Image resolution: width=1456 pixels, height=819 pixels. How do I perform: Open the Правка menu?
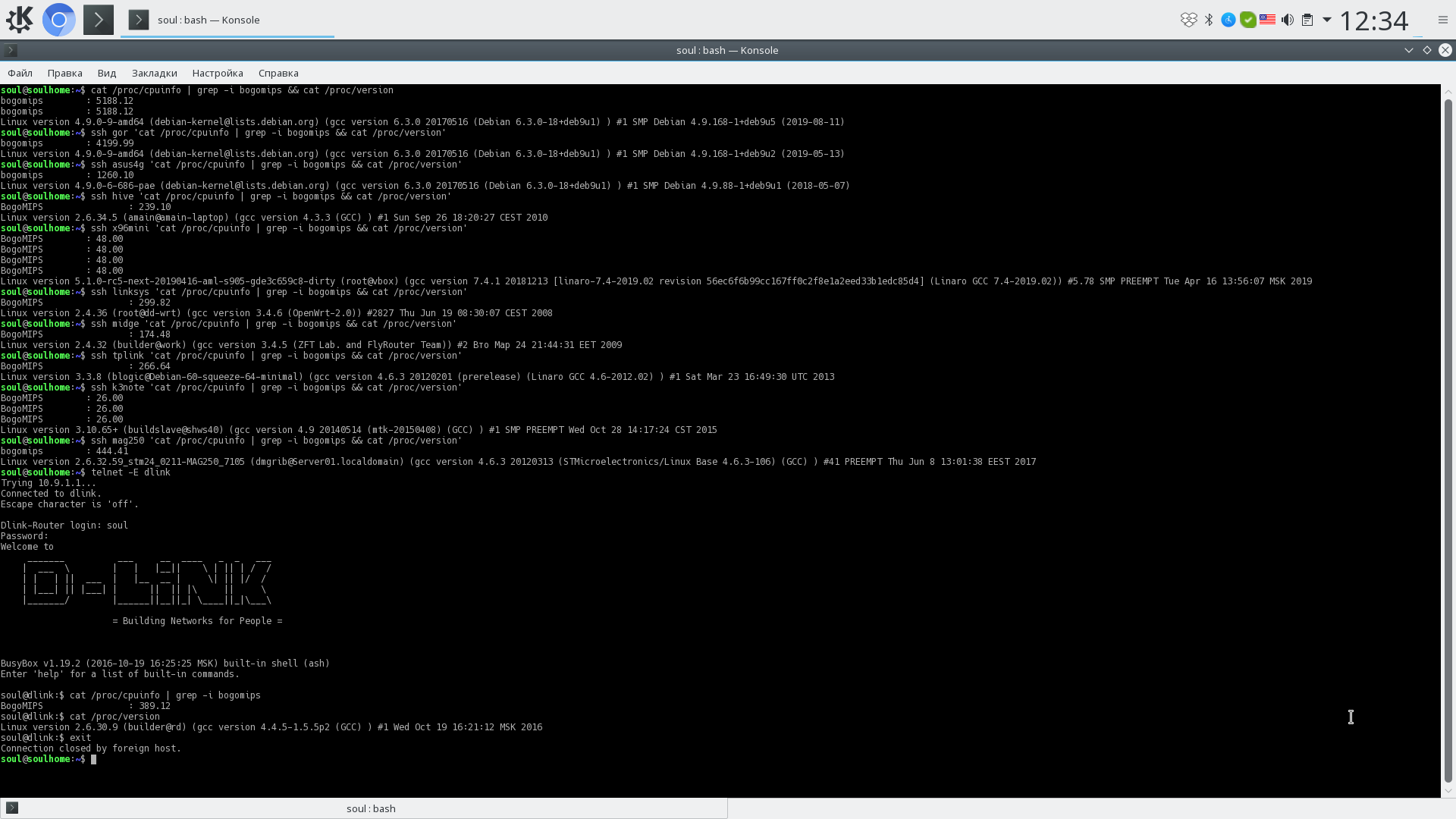(64, 73)
